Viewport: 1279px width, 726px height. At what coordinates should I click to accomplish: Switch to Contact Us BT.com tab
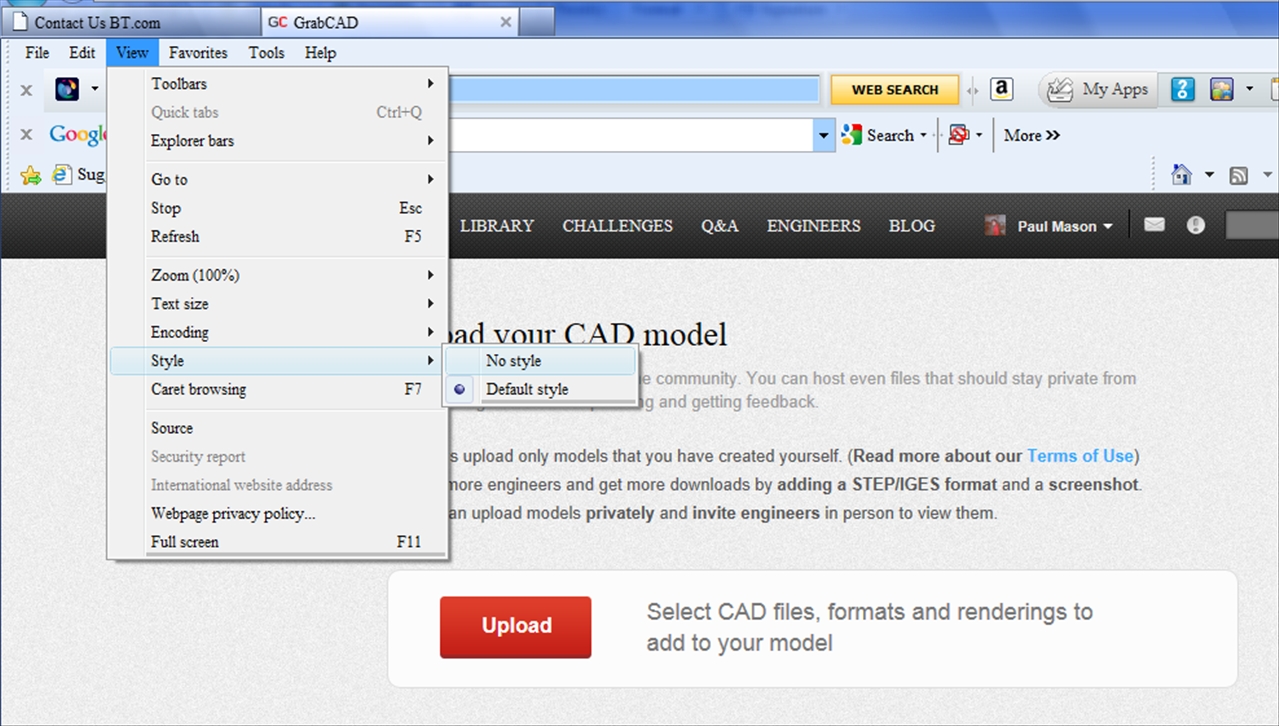click(x=132, y=22)
